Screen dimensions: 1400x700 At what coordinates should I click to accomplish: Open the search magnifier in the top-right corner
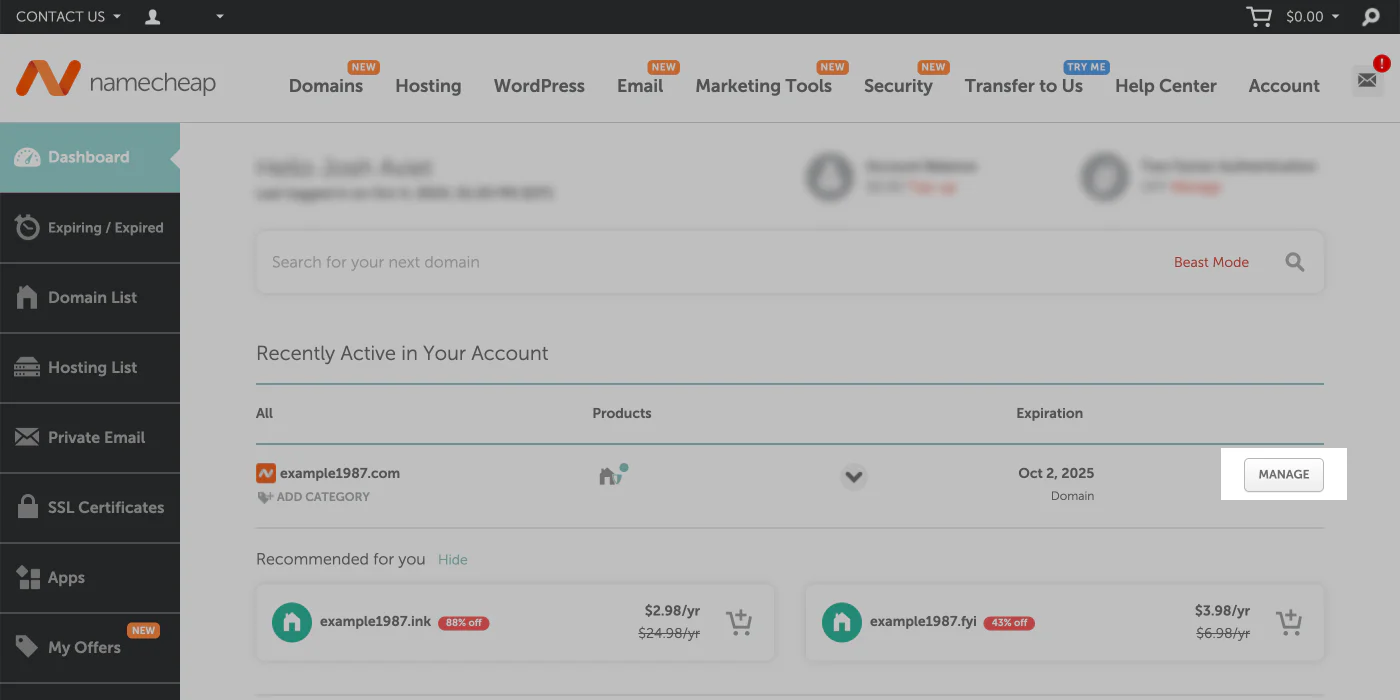click(1370, 16)
